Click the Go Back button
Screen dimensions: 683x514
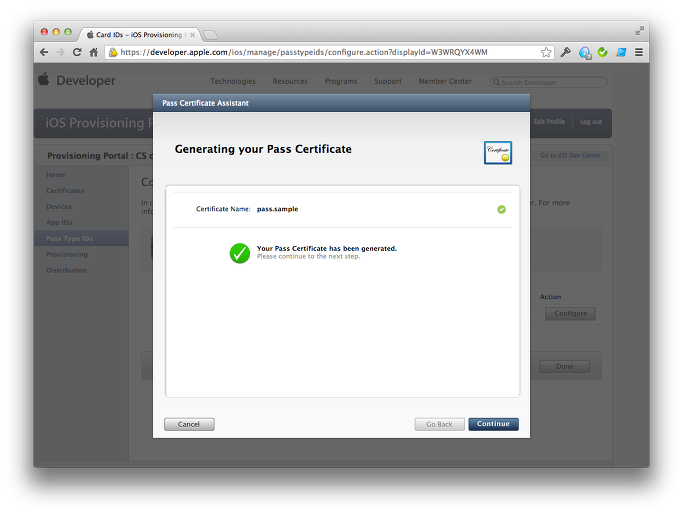click(439, 424)
